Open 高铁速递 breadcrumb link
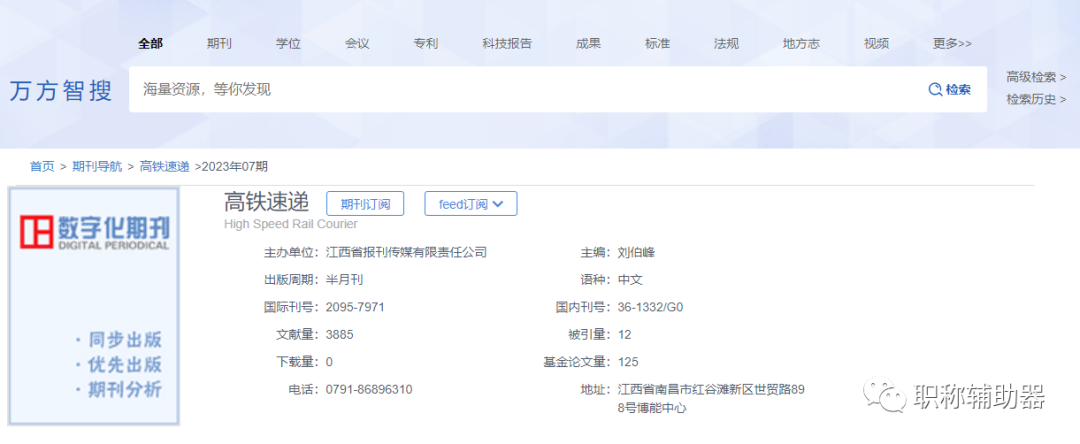Screen dimensions: 1080x444 pos(165,166)
